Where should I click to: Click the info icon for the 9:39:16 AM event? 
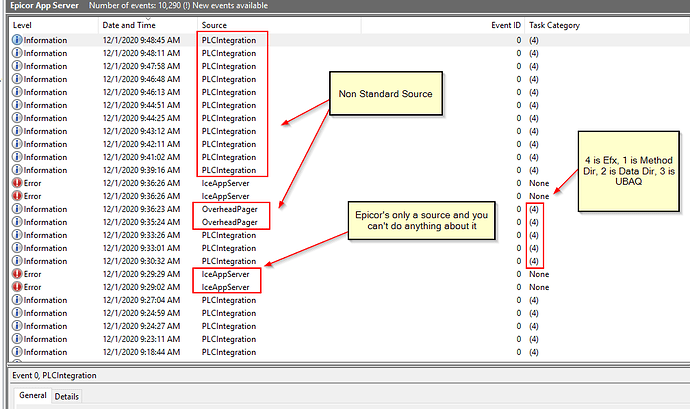[x=17, y=170]
